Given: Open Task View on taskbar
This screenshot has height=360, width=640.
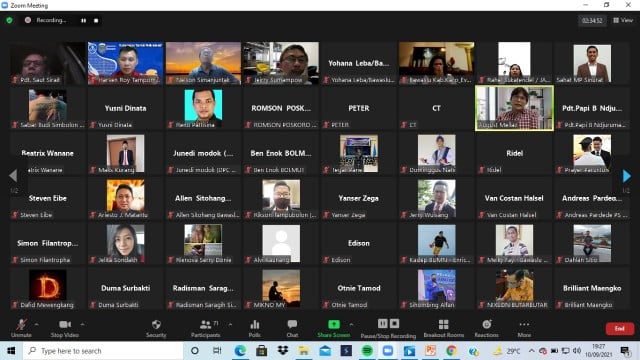Looking at the screenshot, I should tap(217, 351).
